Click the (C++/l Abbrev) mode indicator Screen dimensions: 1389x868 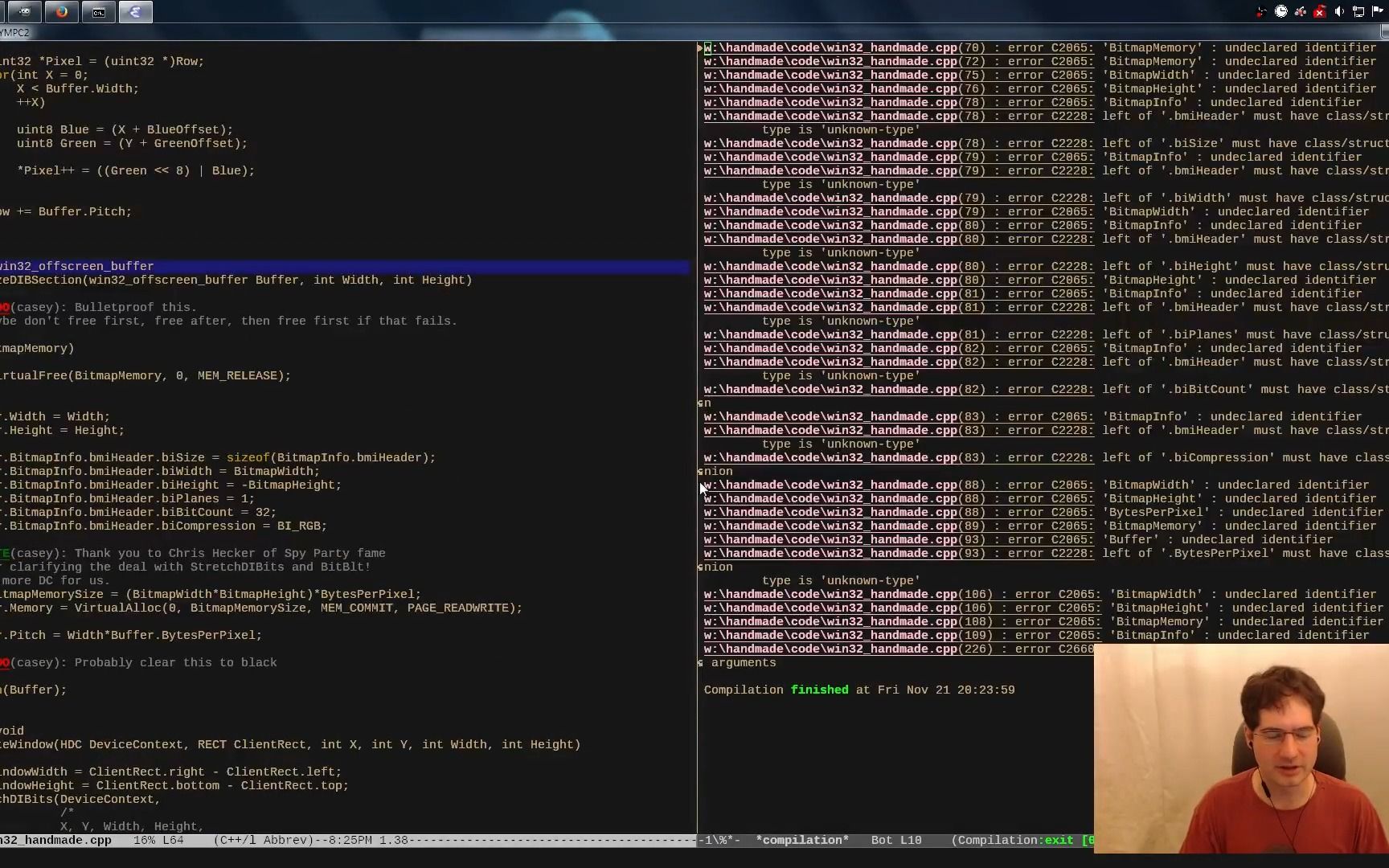coord(263,841)
